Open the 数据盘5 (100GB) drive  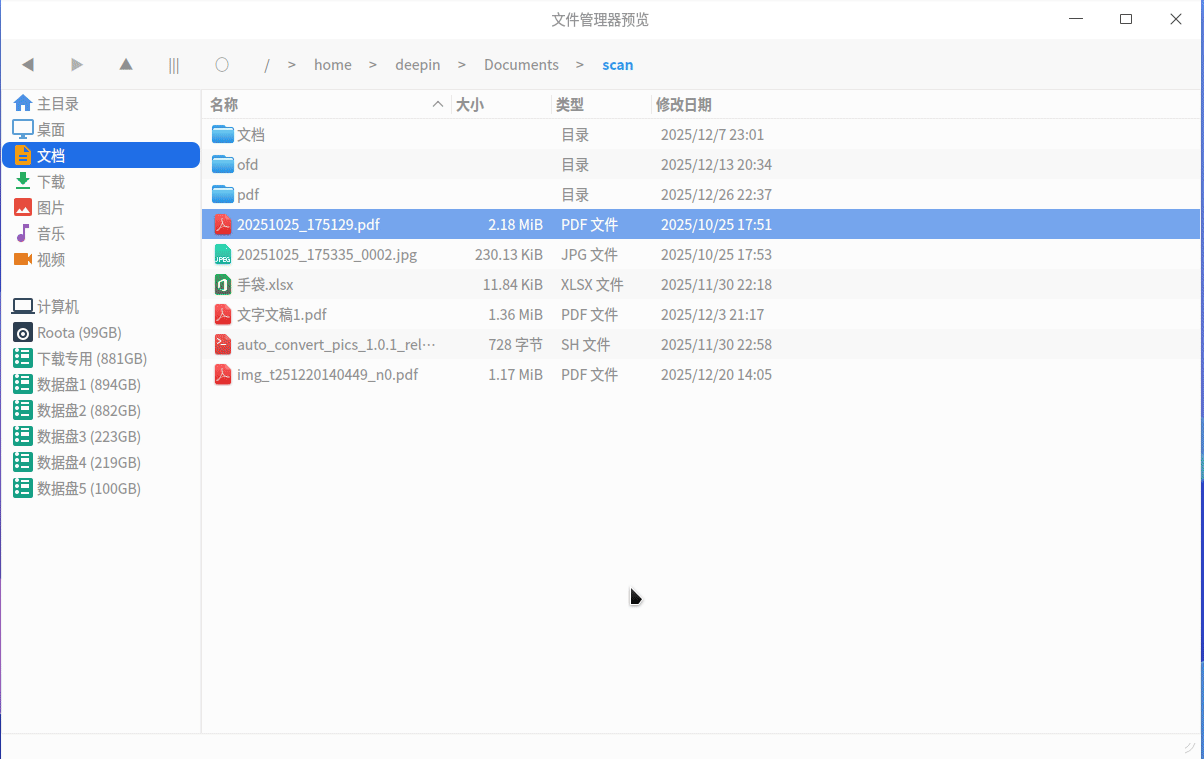click(x=101, y=489)
